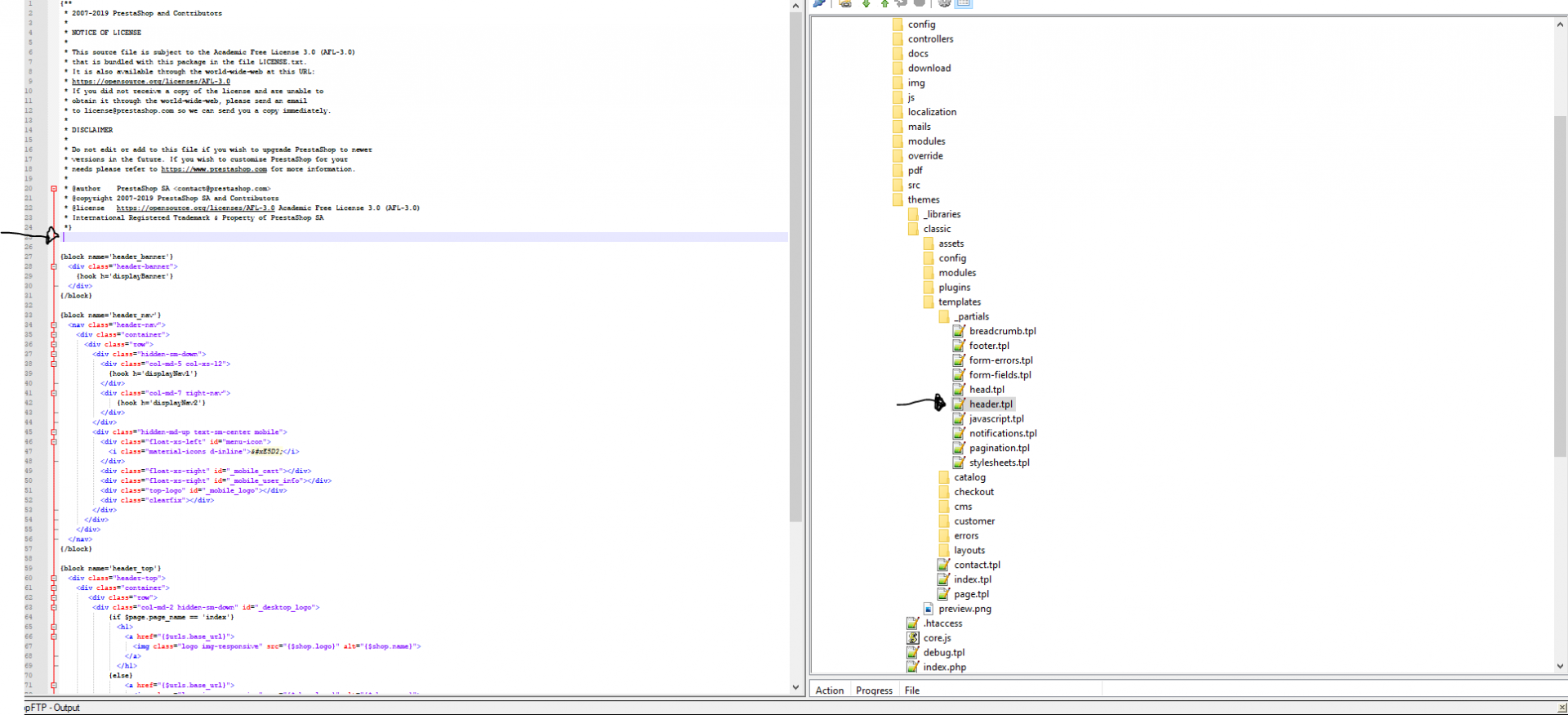Click the NppFTP download file green arrow icon
Screen dimensions: 1568x715
(866, 3)
